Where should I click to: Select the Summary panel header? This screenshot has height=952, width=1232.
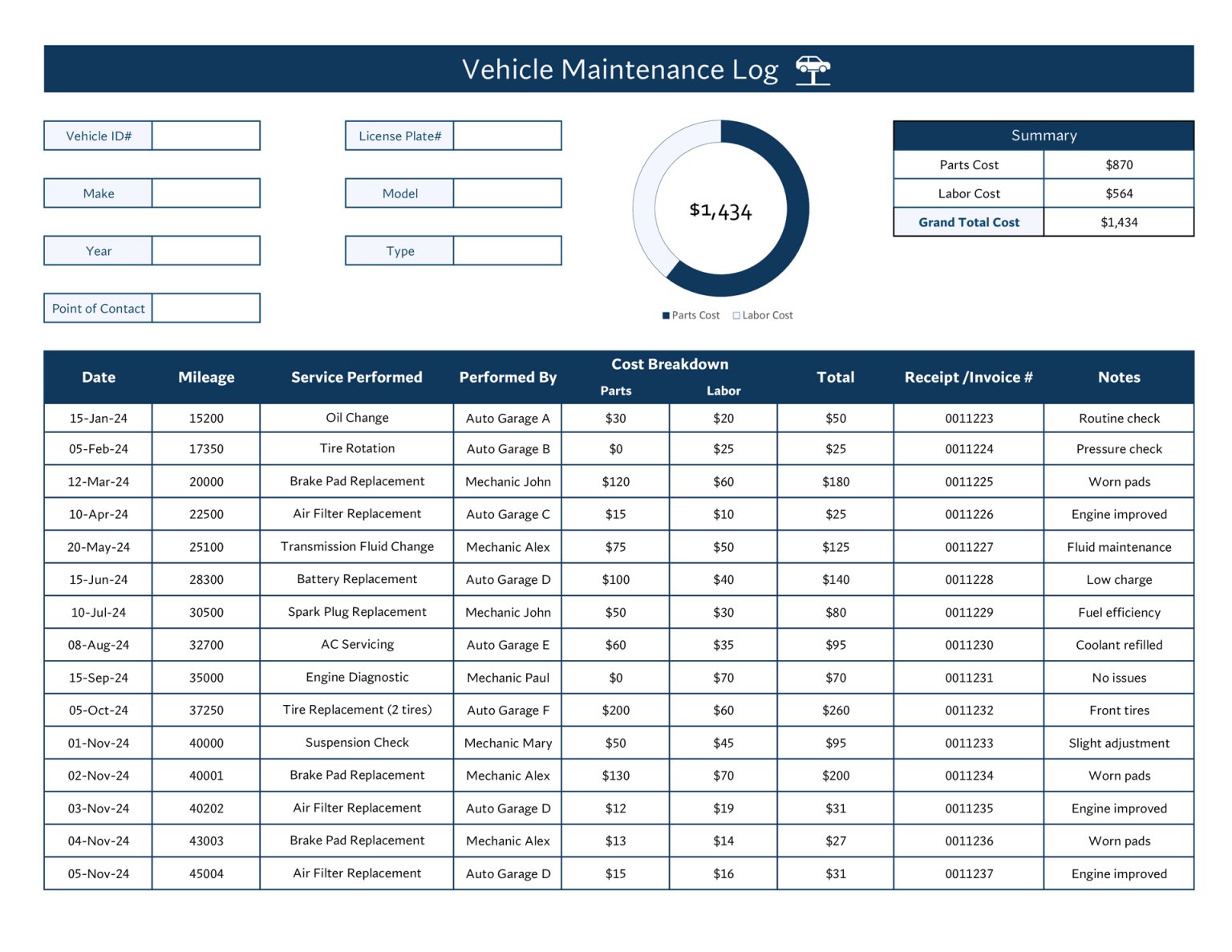[x=1043, y=135]
